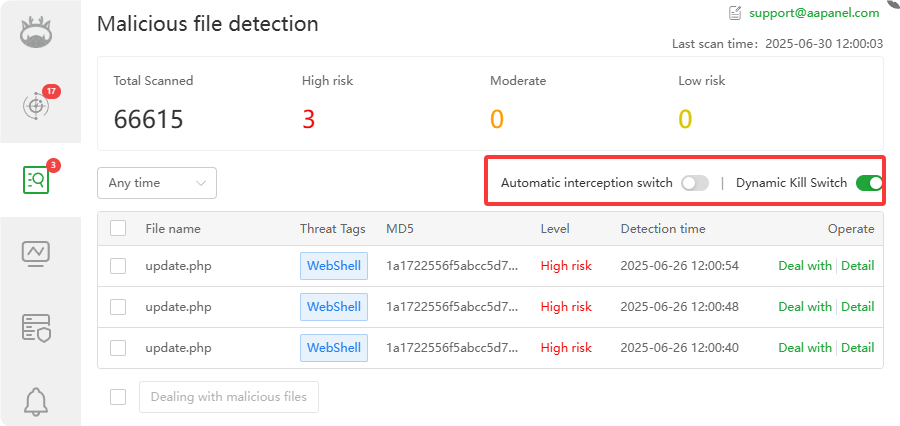The image size is (900, 426).
Task: Click Detail for the 12:00:40 detection
Action: click(x=857, y=347)
